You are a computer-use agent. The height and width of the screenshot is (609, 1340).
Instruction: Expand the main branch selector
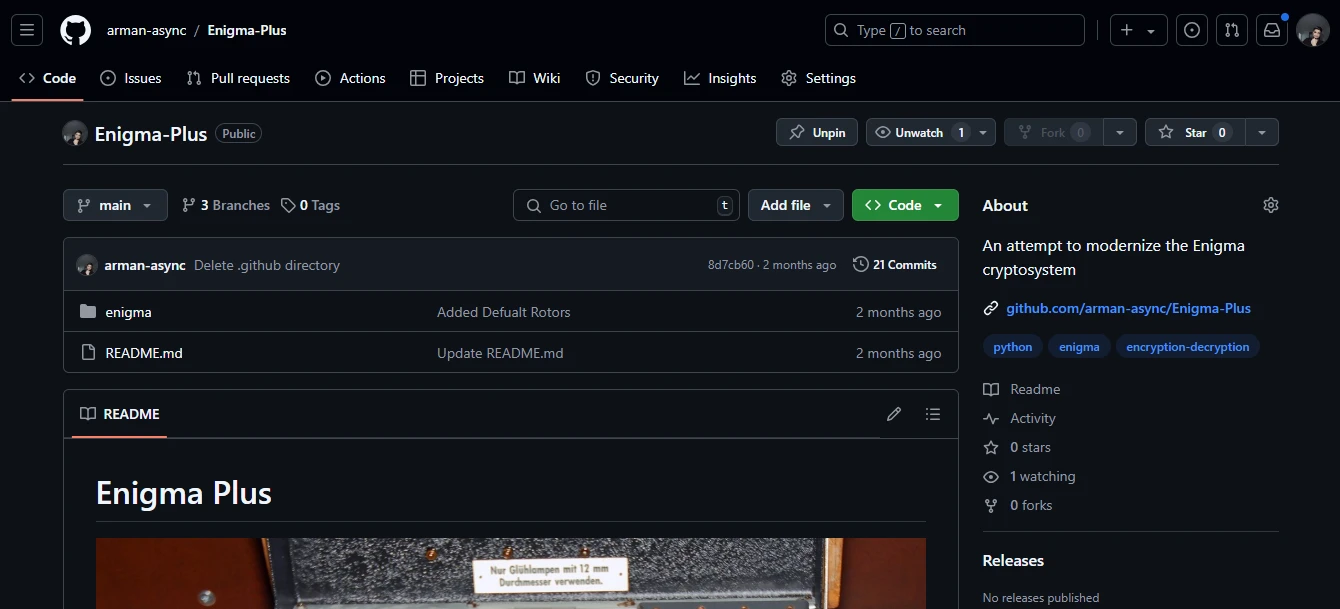pos(115,205)
